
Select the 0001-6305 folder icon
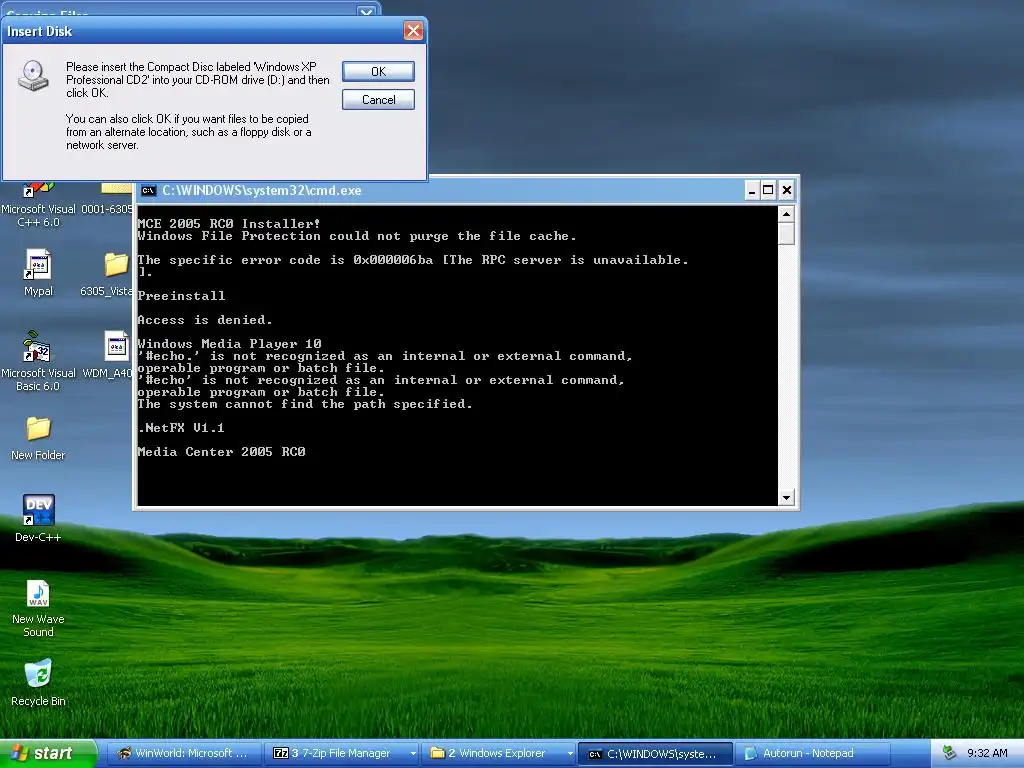(x=108, y=200)
